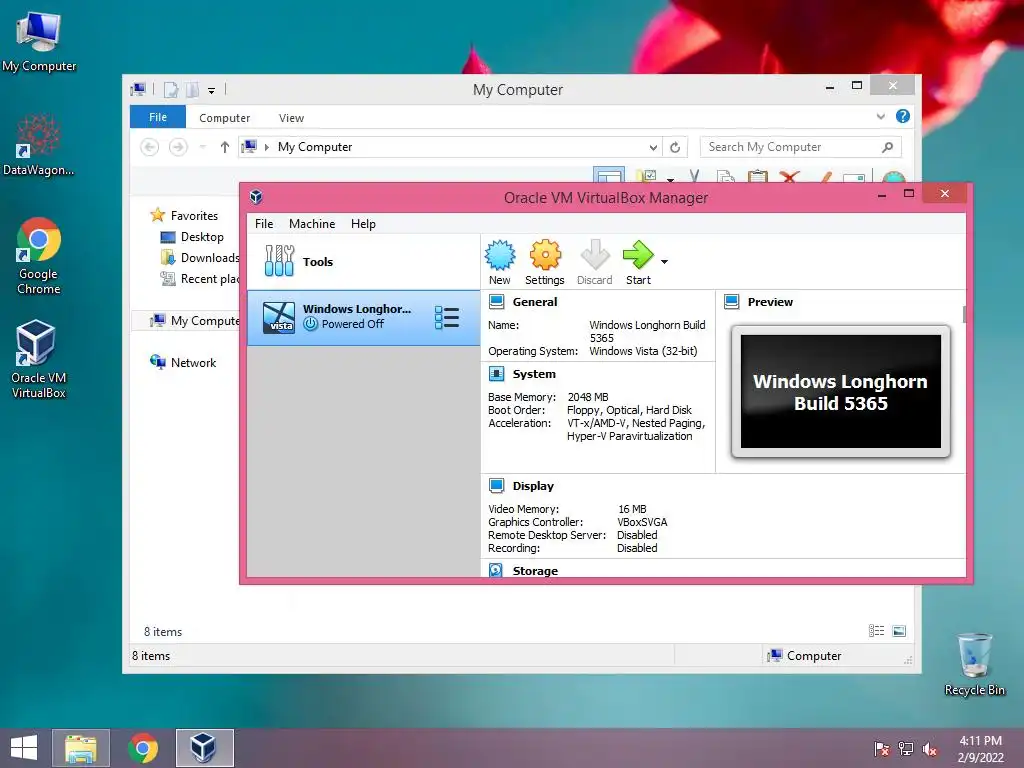1024x768 pixels.
Task: Click the VirtualBox details pane scrollbar
Action: pyautogui.click(x=964, y=314)
